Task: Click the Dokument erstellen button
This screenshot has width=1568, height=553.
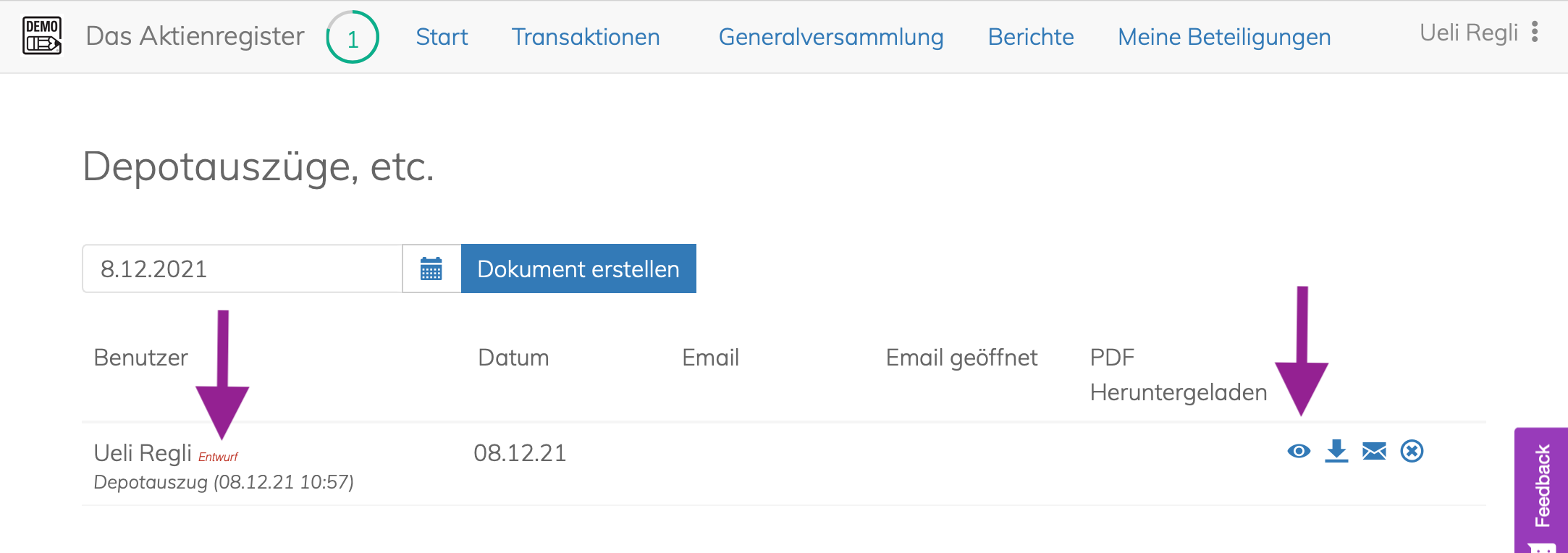Action: (x=578, y=269)
